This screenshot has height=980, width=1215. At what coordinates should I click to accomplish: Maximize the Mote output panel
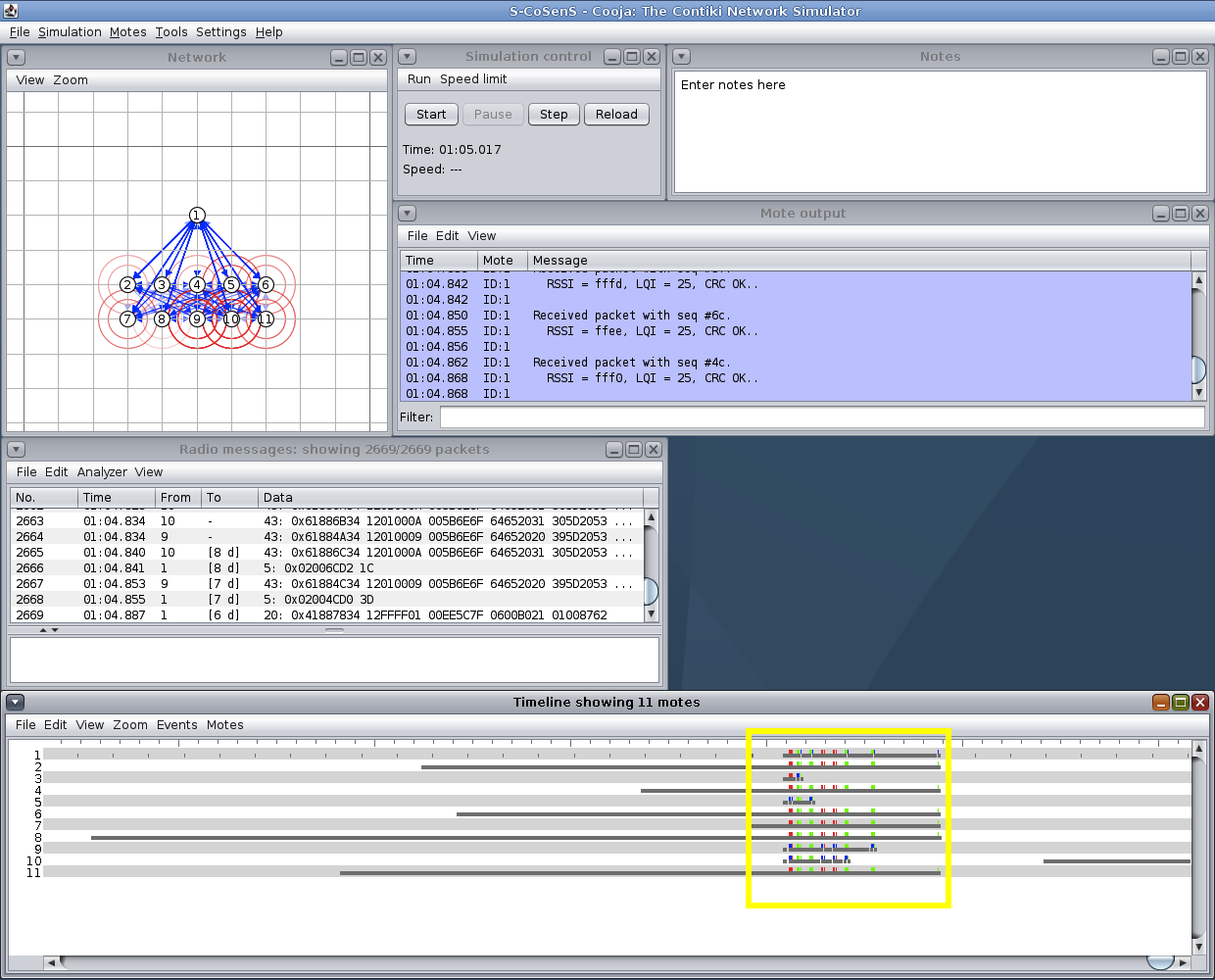click(1181, 214)
